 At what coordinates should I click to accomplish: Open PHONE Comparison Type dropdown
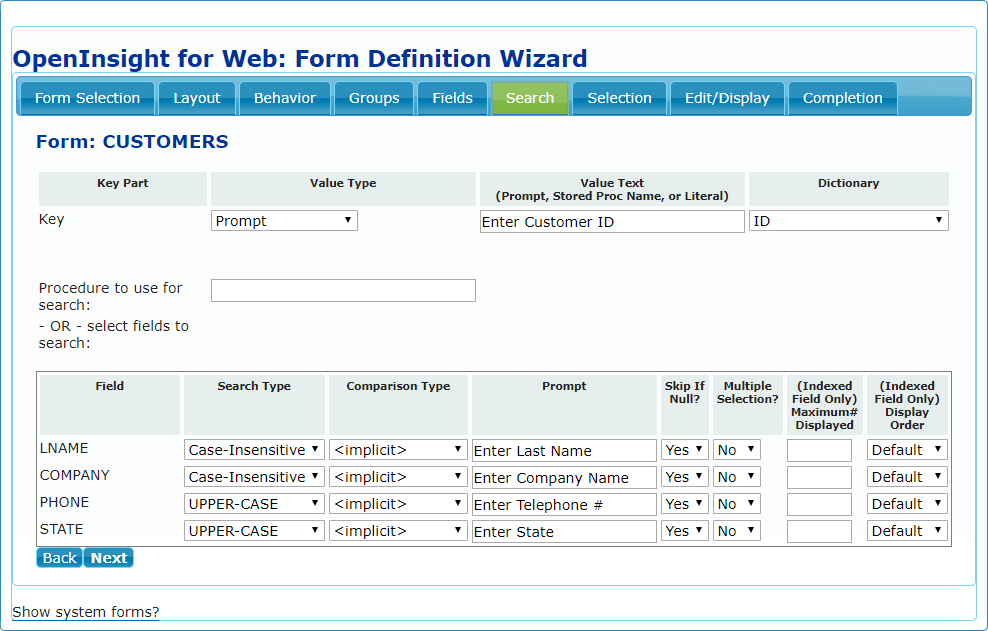pyautogui.click(x=398, y=504)
